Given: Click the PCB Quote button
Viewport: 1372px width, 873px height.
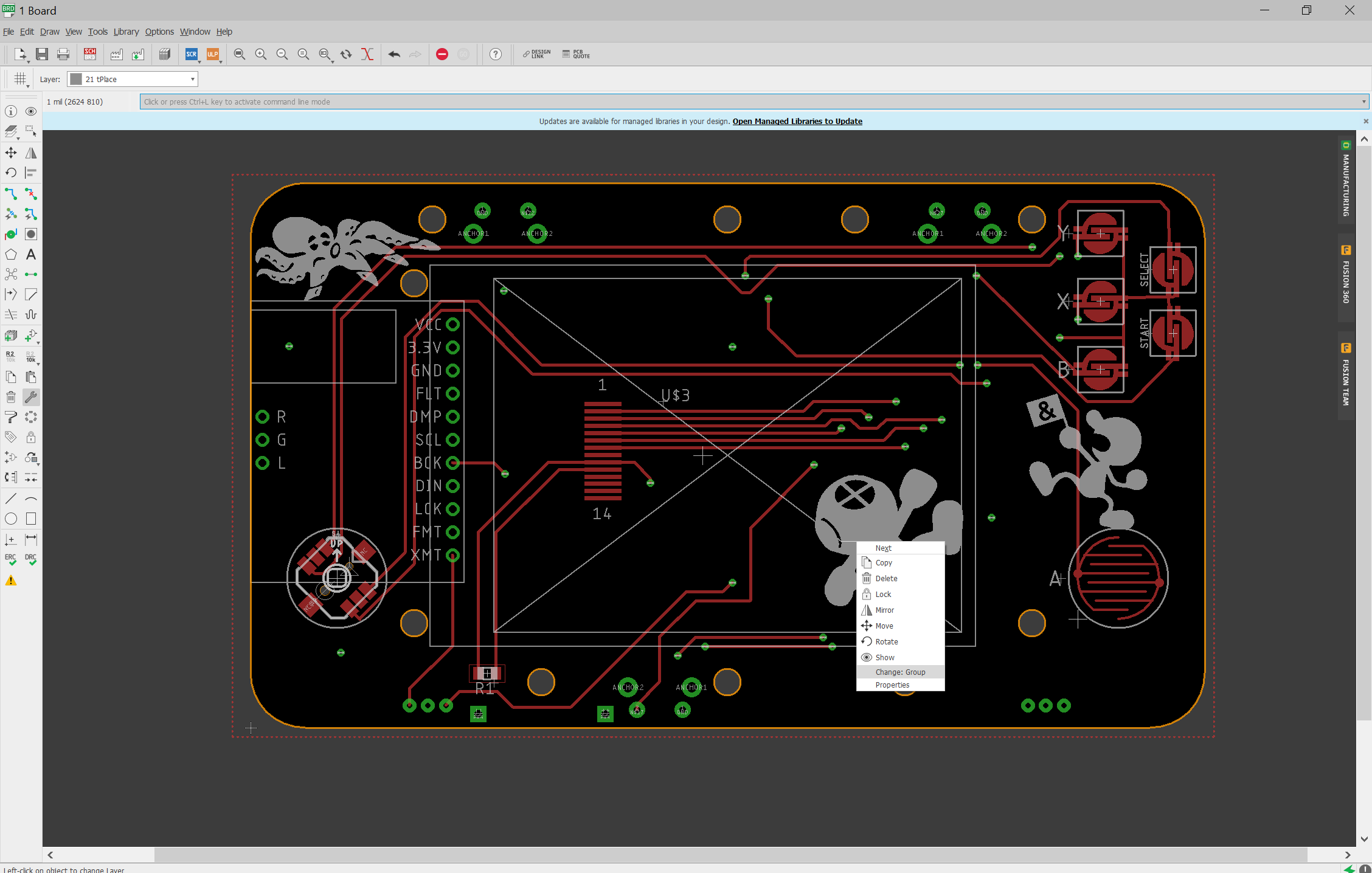Looking at the screenshot, I should (576, 54).
